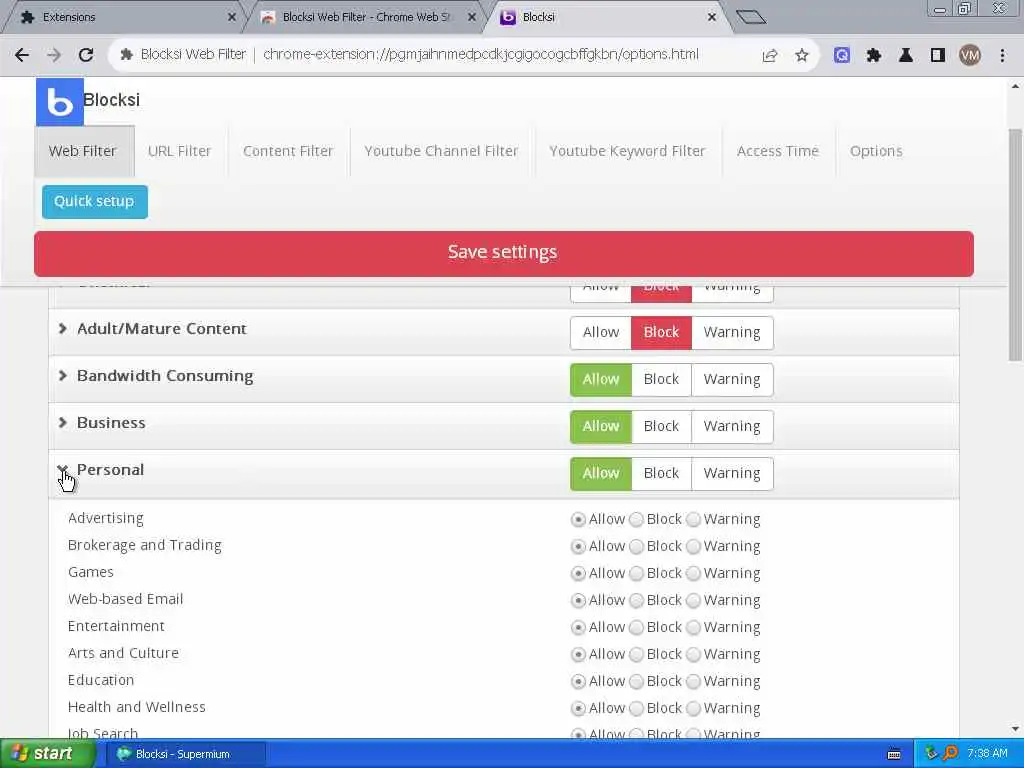Toggle the side panel icon
1024x768 pixels.
click(x=938, y=56)
